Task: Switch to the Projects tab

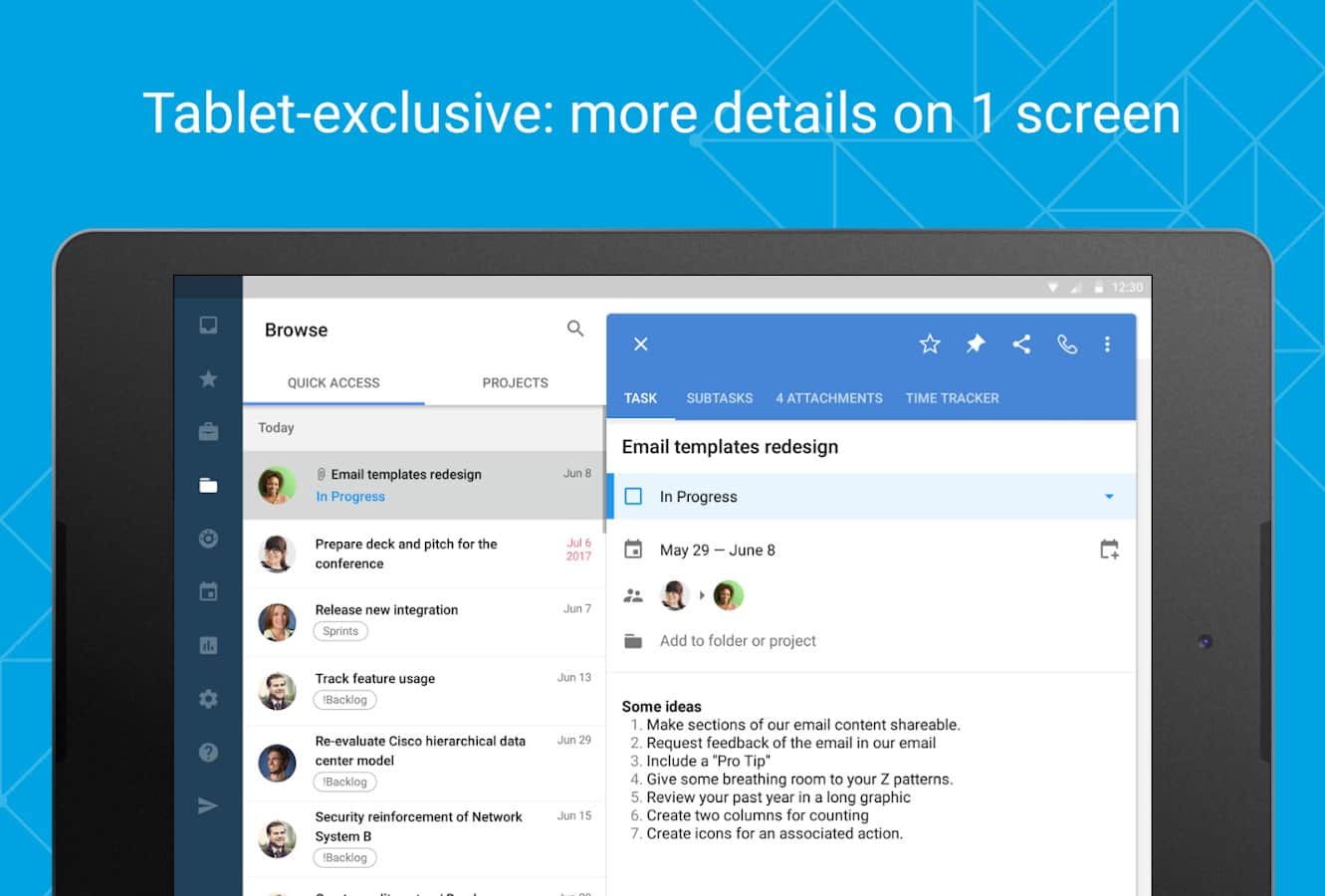Action: coord(515,383)
